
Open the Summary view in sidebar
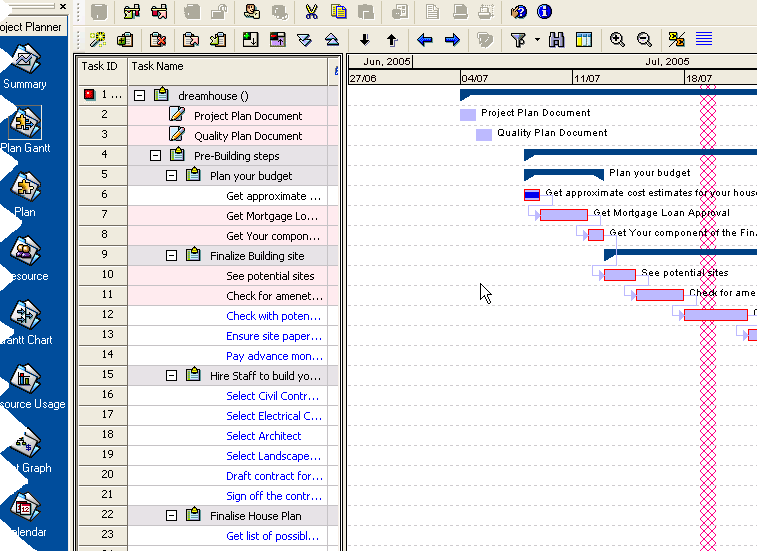pos(24,66)
